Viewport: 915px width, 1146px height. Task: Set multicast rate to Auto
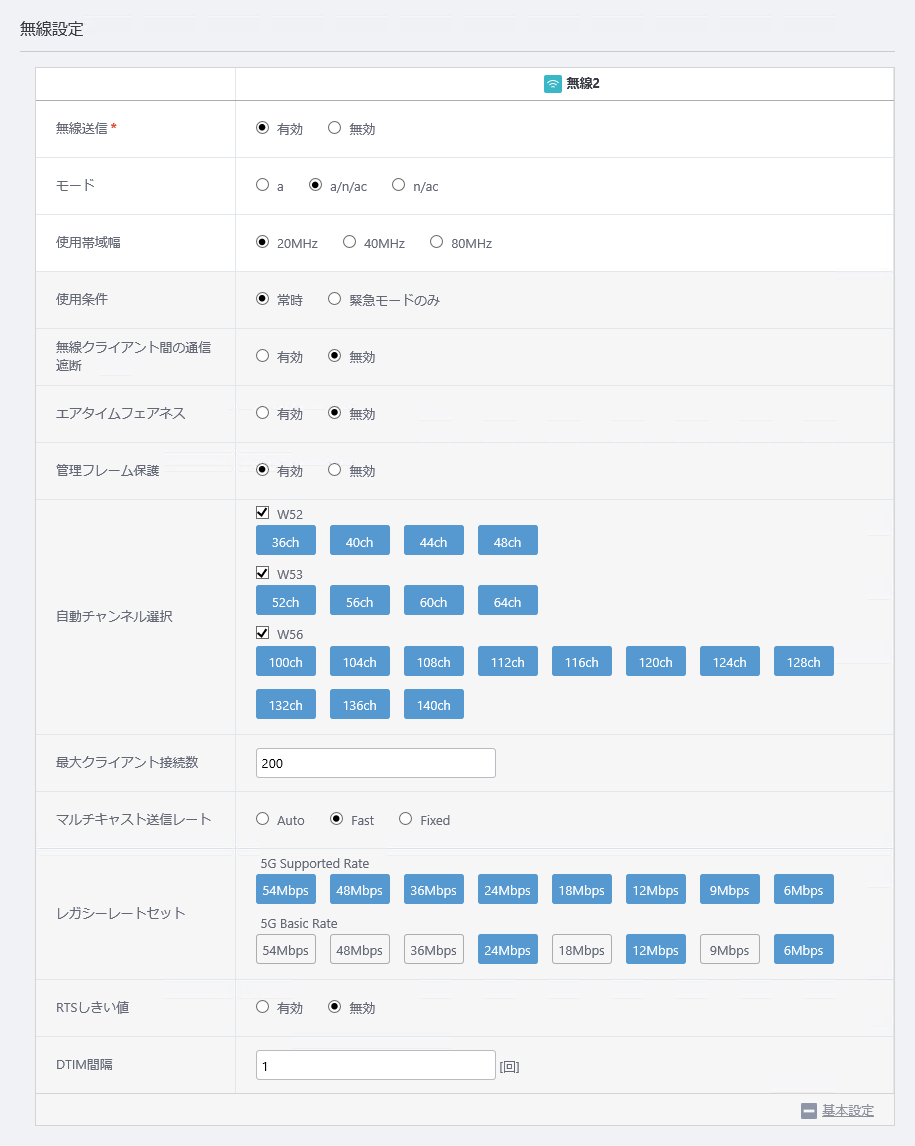pos(262,819)
